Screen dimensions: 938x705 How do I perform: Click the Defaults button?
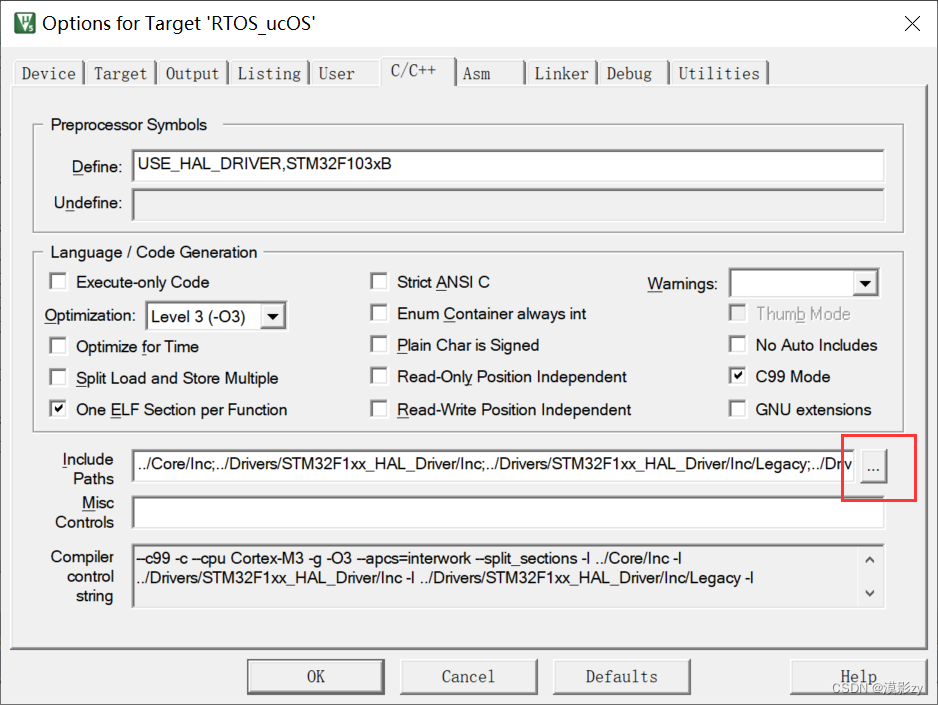(x=622, y=676)
